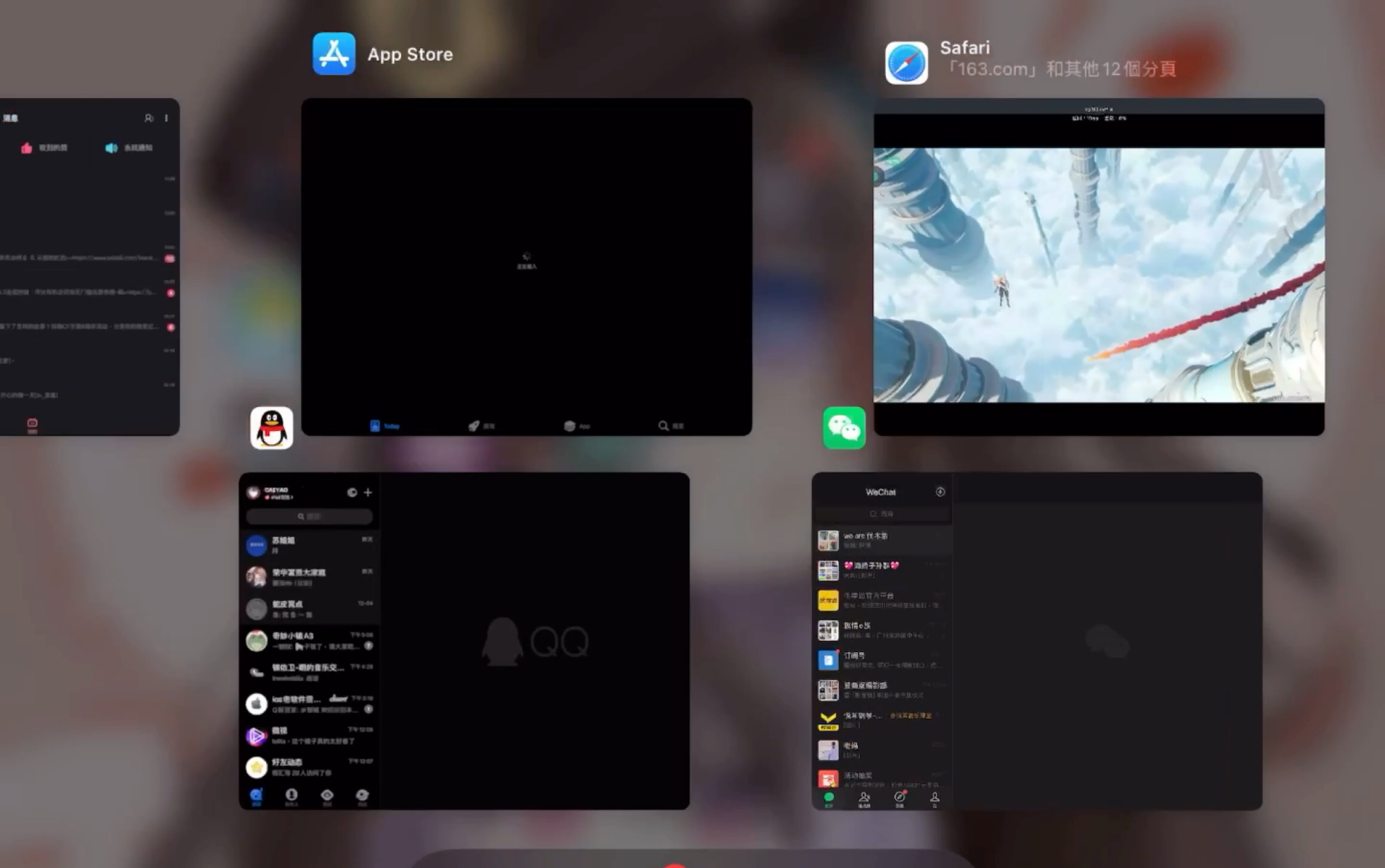Switch to the leftmost messages app card
The image size is (1385, 868).
(90, 267)
